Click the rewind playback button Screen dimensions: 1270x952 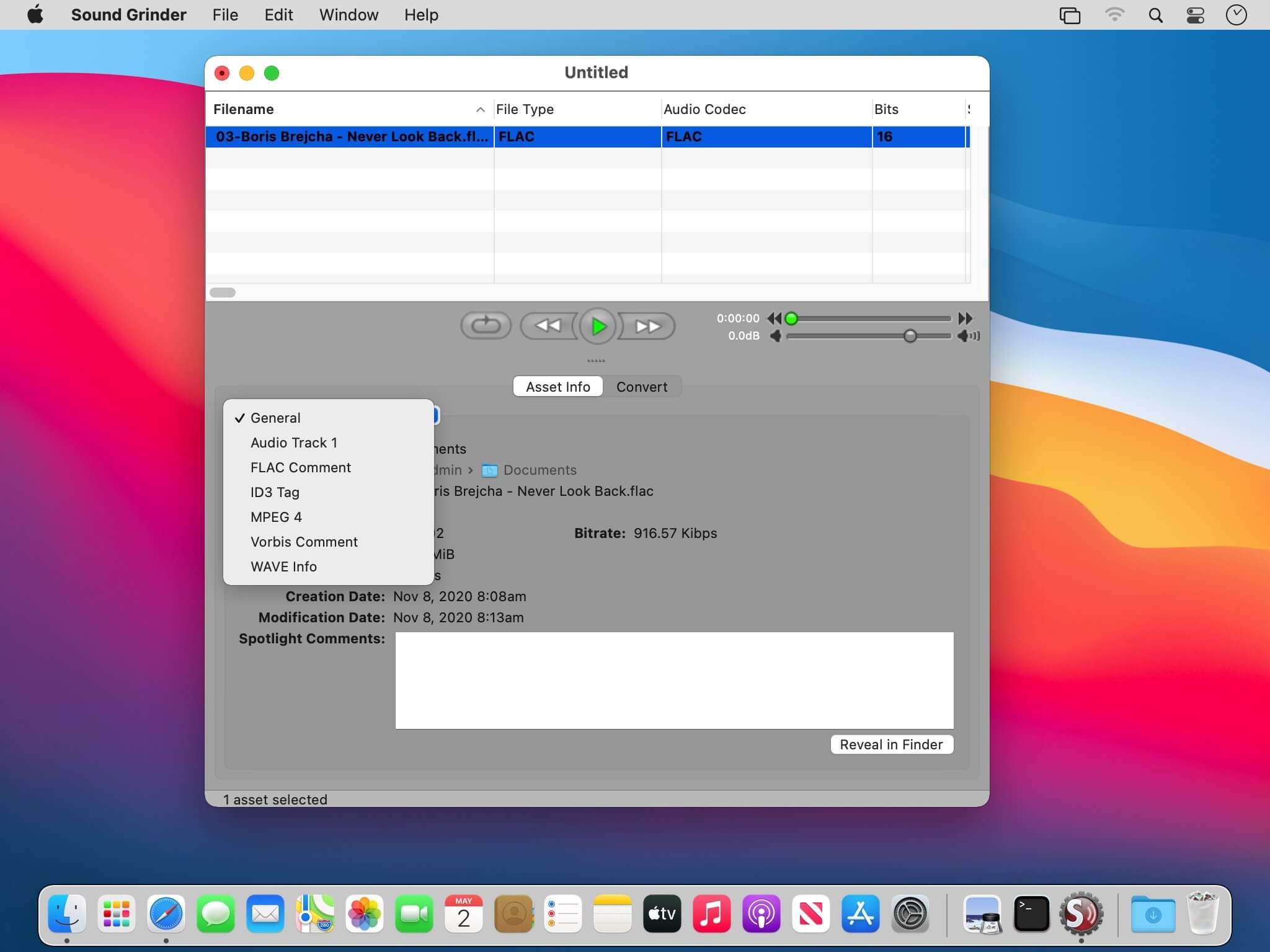(x=548, y=326)
